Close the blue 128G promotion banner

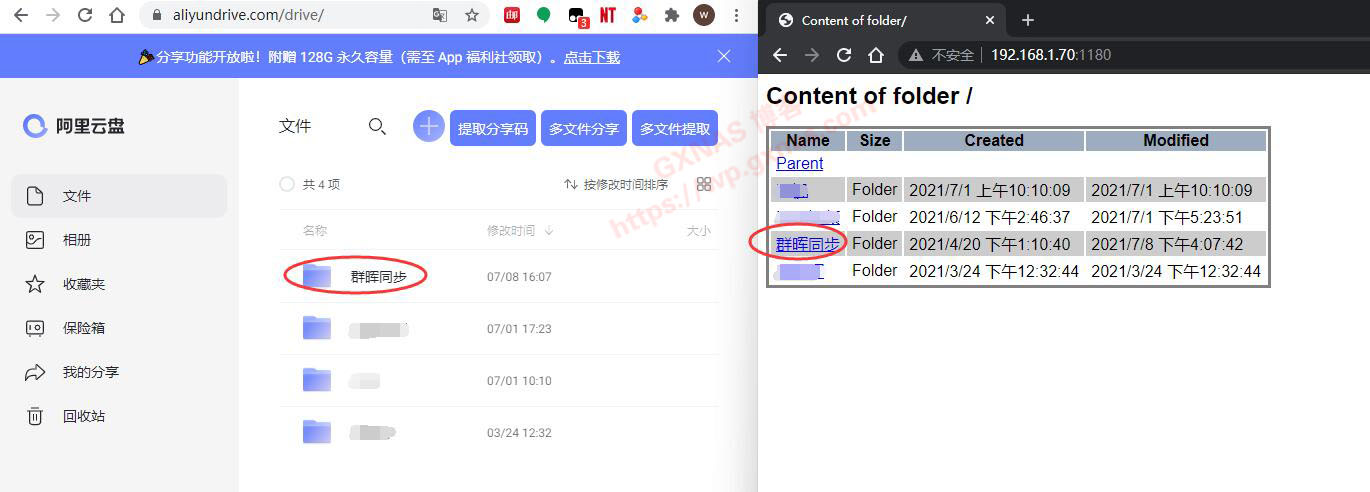click(724, 57)
